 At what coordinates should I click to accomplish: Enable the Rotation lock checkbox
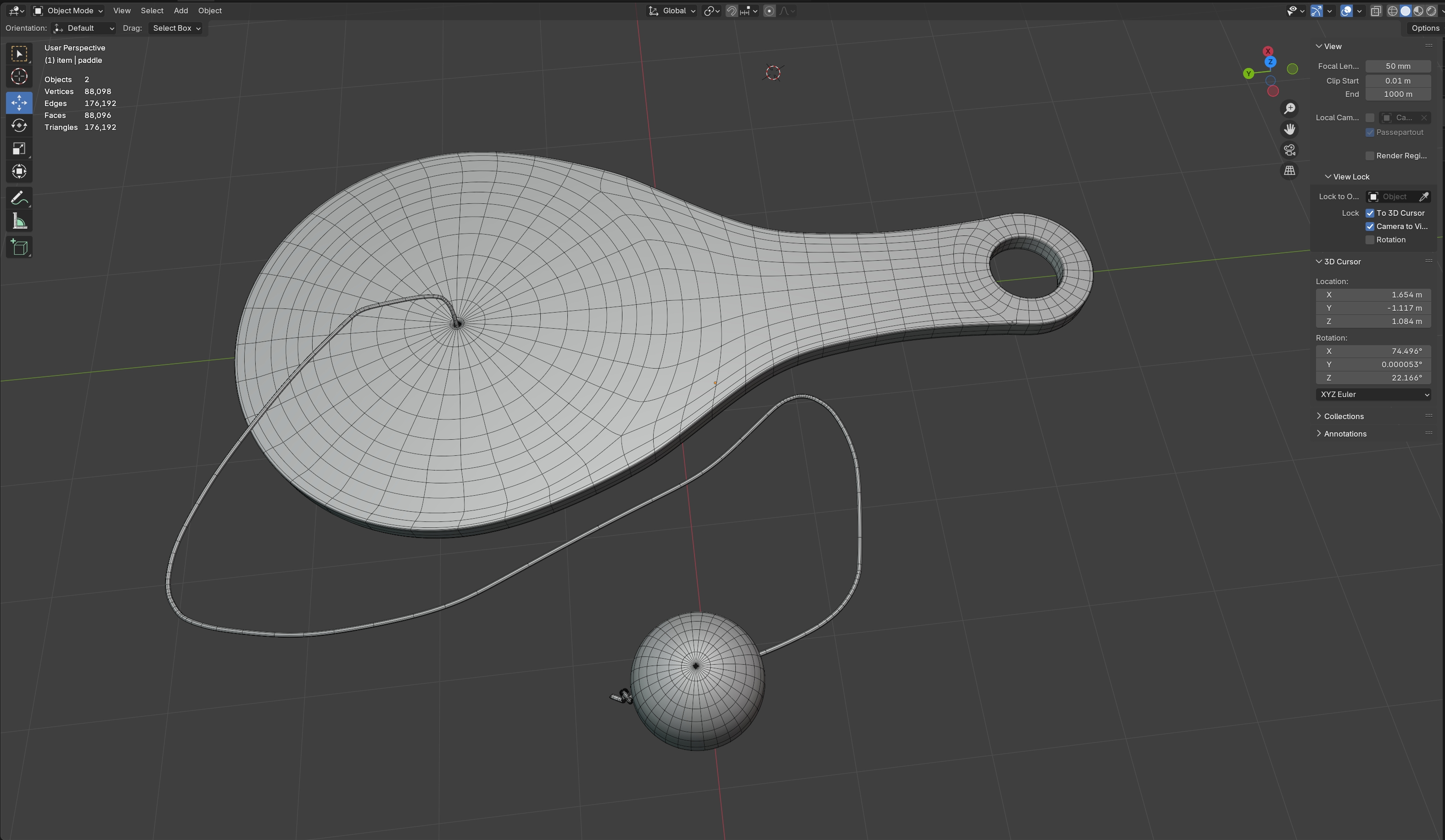point(1370,240)
